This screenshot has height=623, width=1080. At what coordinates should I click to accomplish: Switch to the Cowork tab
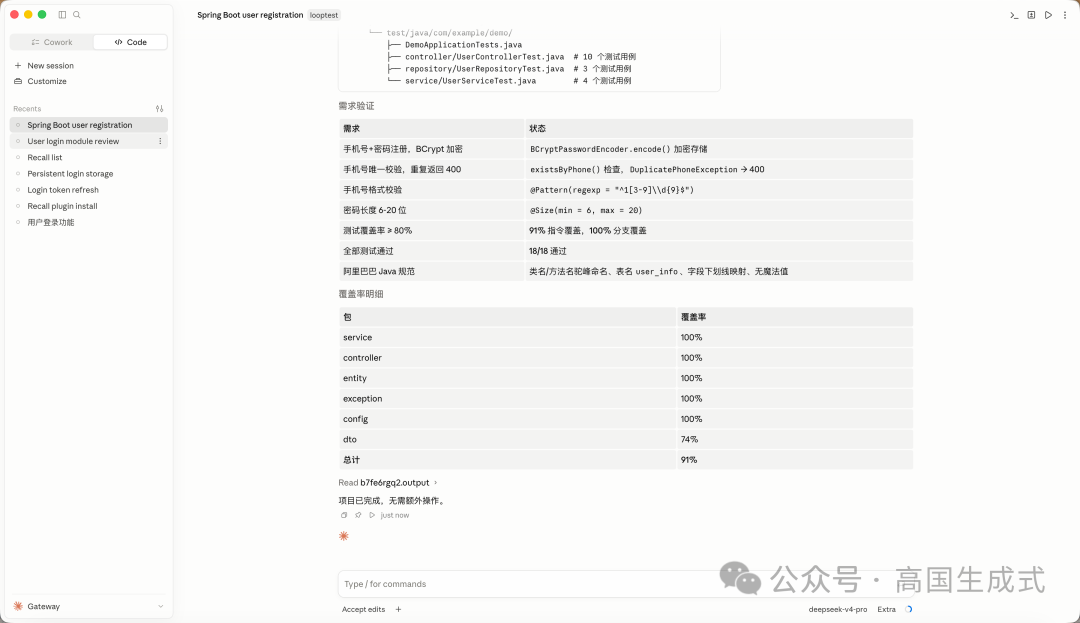52,42
